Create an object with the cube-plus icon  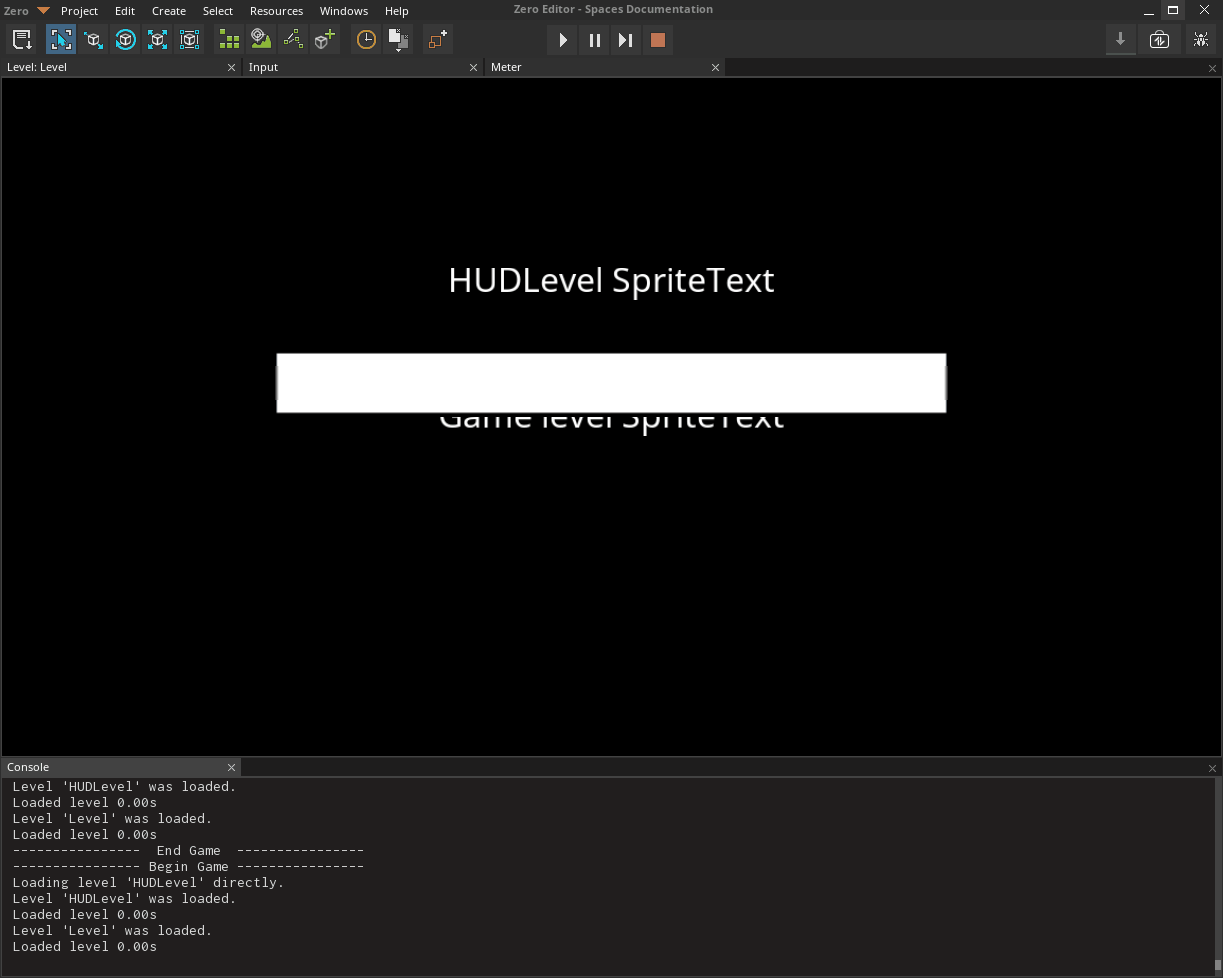pos(324,39)
